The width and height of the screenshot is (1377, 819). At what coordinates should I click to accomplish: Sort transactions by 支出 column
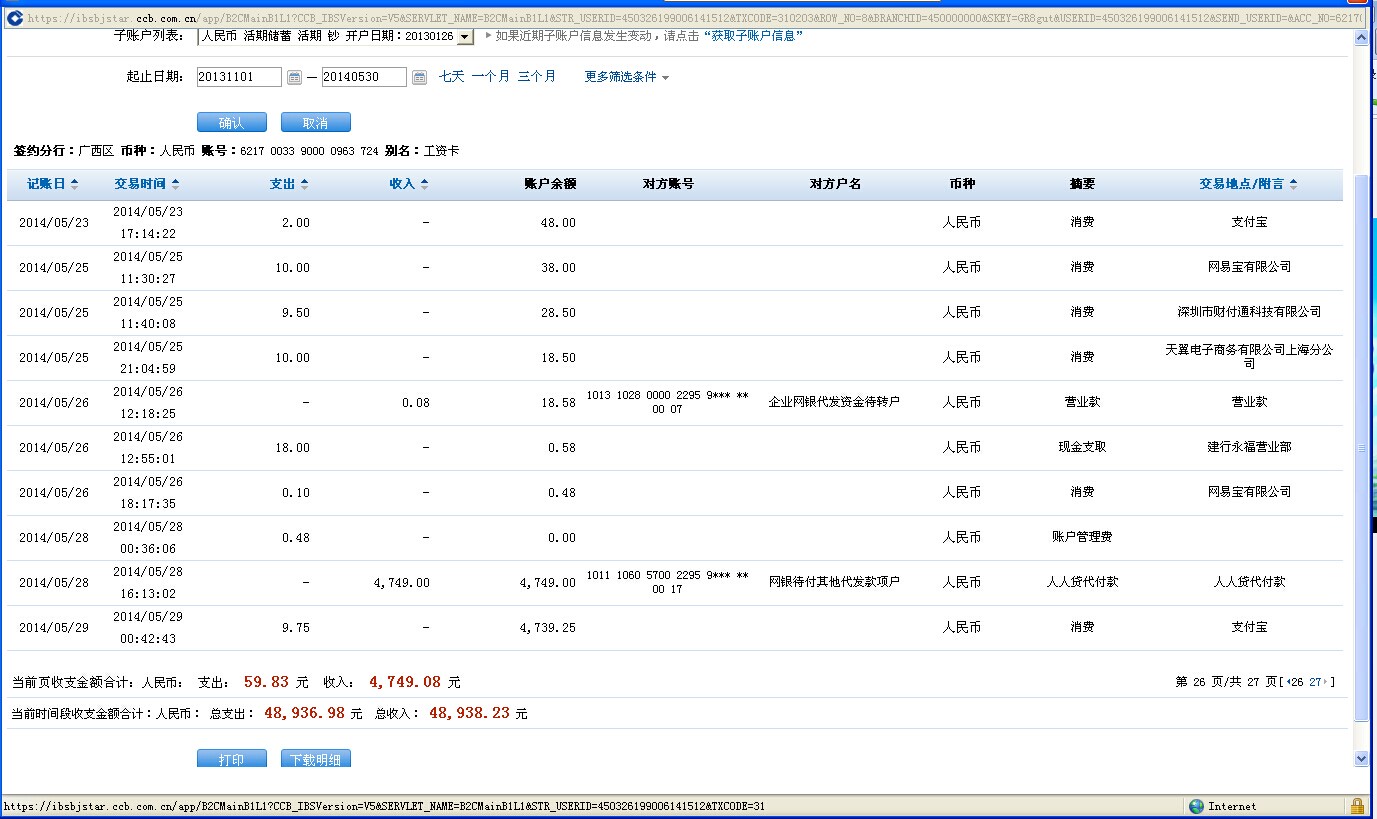[289, 184]
